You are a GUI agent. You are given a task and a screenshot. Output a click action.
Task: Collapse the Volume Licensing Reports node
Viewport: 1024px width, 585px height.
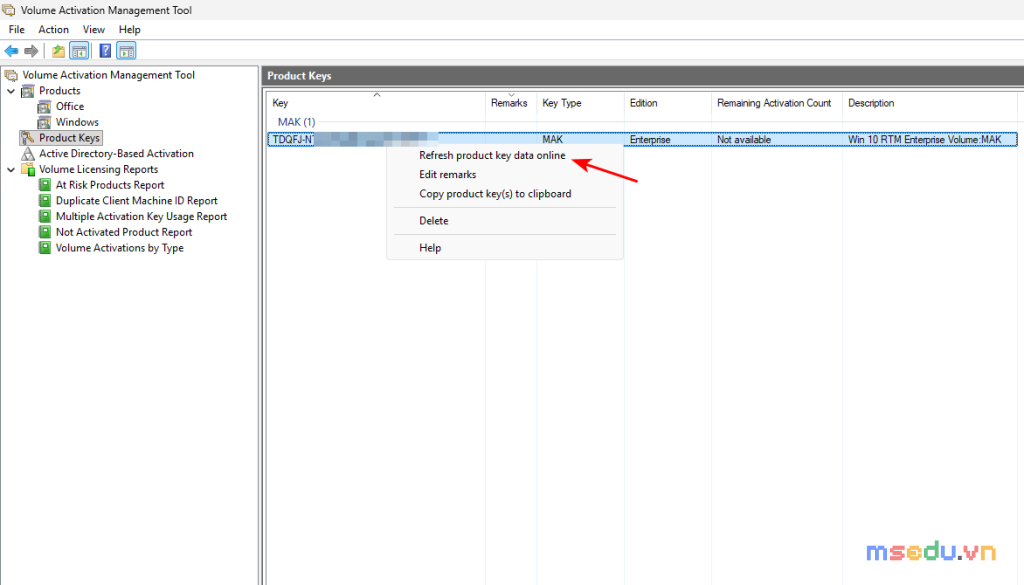(x=11, y=170)
